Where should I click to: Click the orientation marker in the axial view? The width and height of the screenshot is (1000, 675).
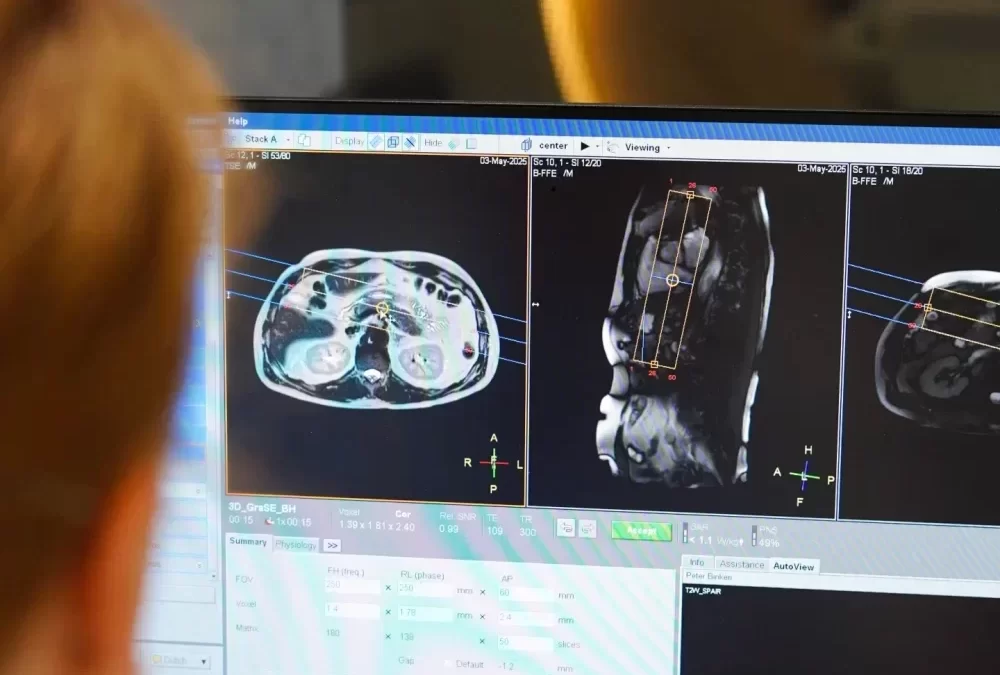[x=494, y=463]
